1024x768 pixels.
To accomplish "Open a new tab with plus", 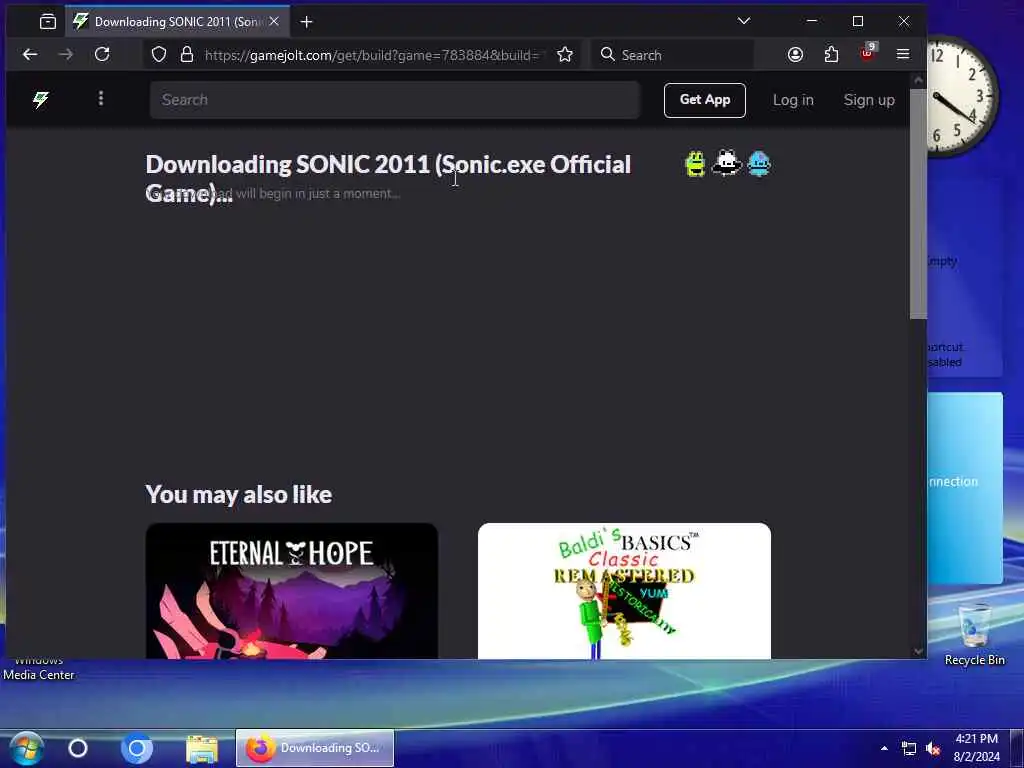I will 306,22.
